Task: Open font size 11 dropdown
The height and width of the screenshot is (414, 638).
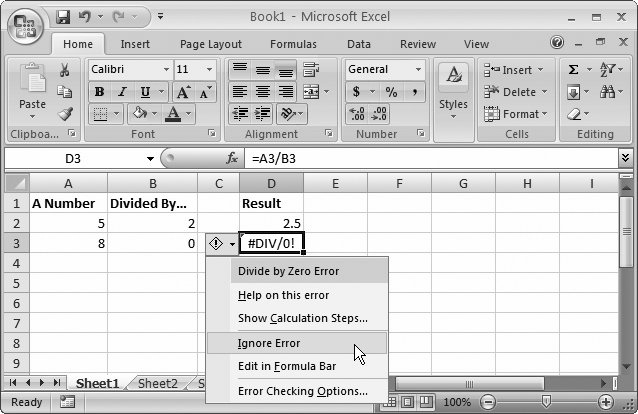Action: (x=209, y=70)
